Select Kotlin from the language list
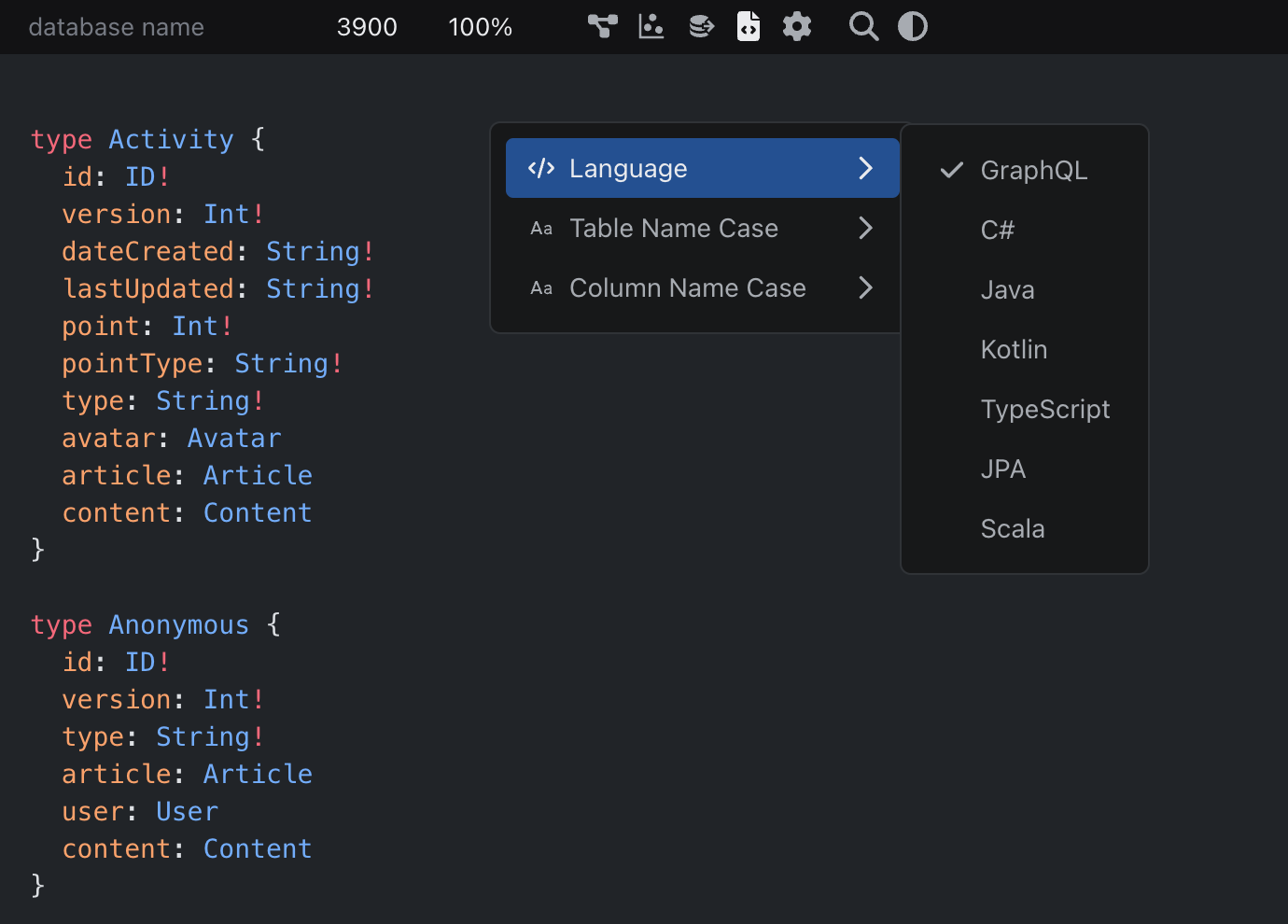 tap(1014, 350)
